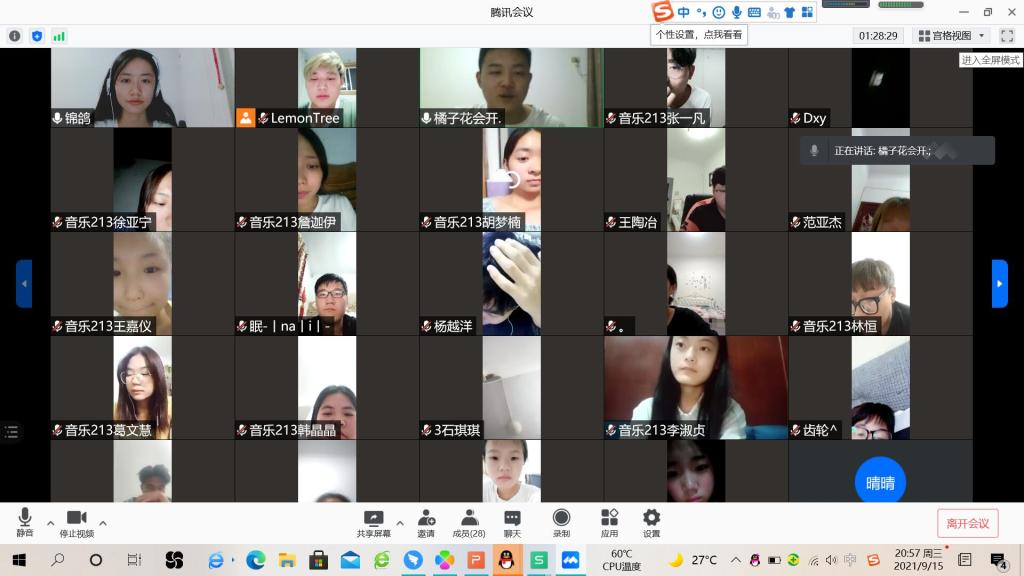This screenshot has height=576, width=1024.
Task: Click the red leave meeting button (离开会议)
Action: click(967, 523)
